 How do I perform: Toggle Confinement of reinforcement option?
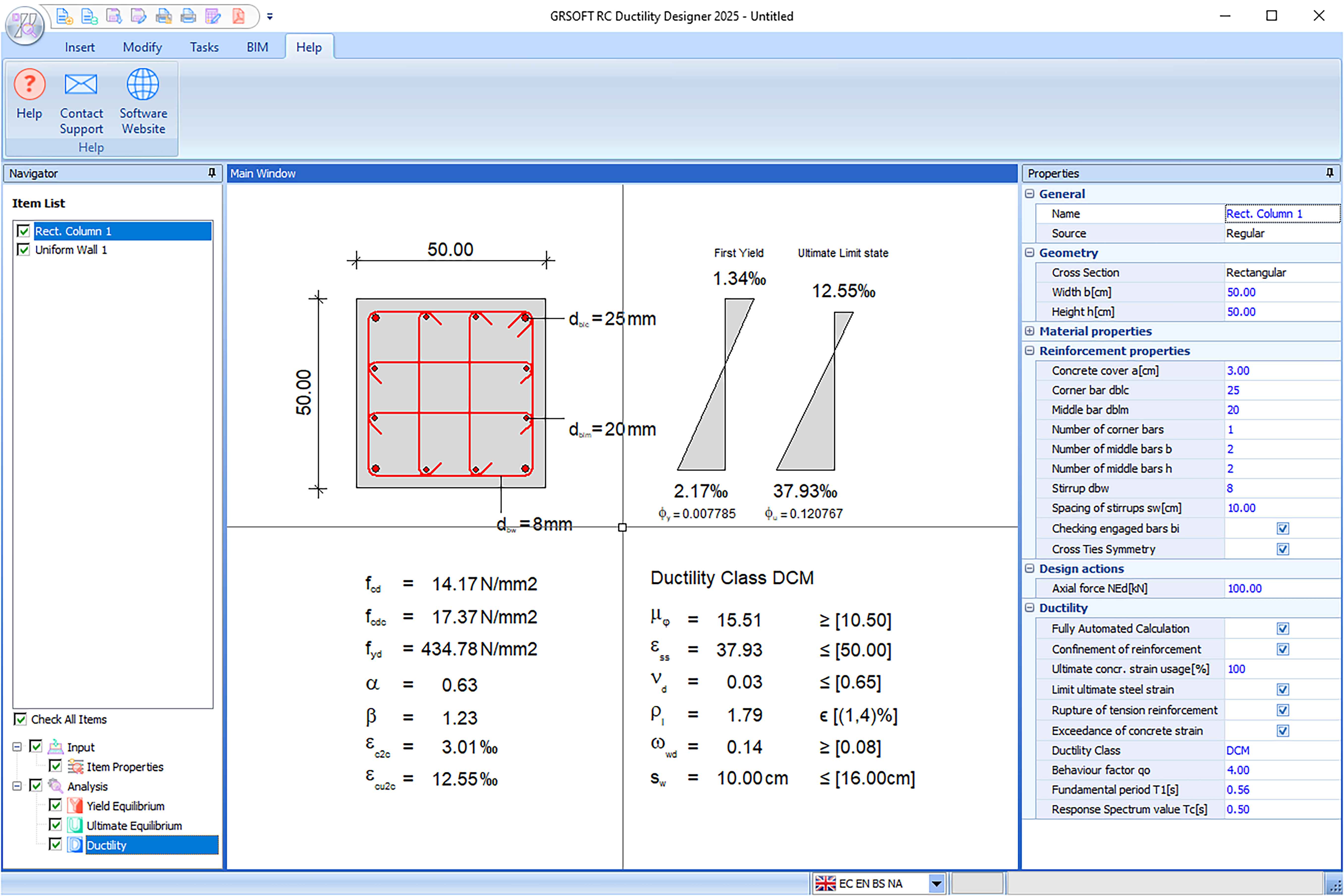tap(1283, 649)
